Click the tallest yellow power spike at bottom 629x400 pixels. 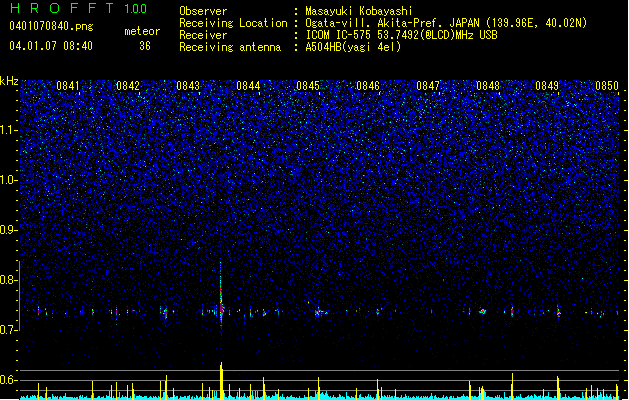point(221,380)
